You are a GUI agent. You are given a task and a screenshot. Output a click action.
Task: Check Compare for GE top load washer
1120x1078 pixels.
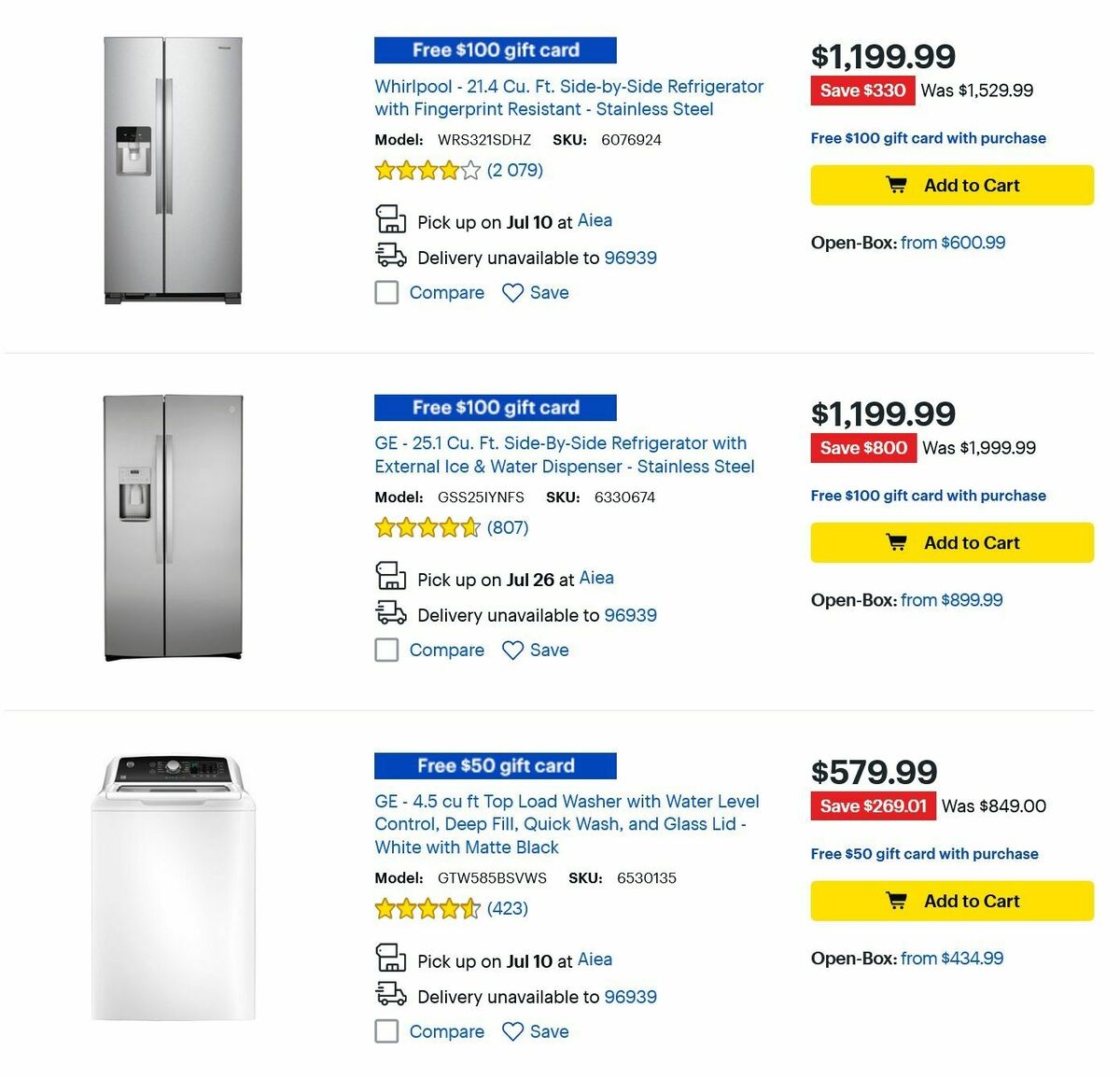[386, 1031]
